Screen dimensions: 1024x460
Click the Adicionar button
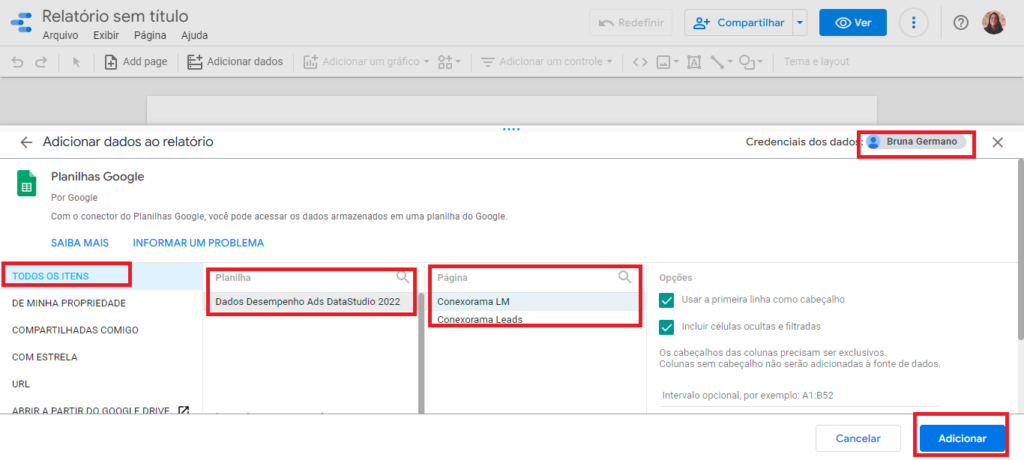[x=962, y=438]
